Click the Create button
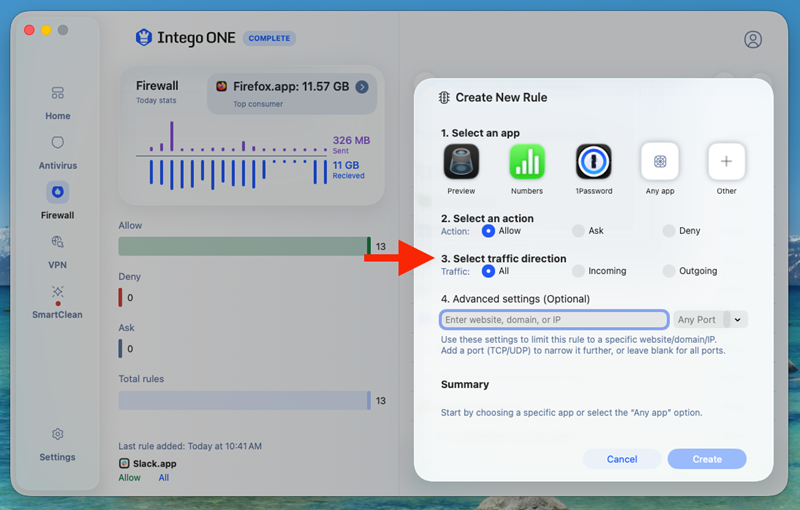The image size is (800, 510). pos(707,459)
